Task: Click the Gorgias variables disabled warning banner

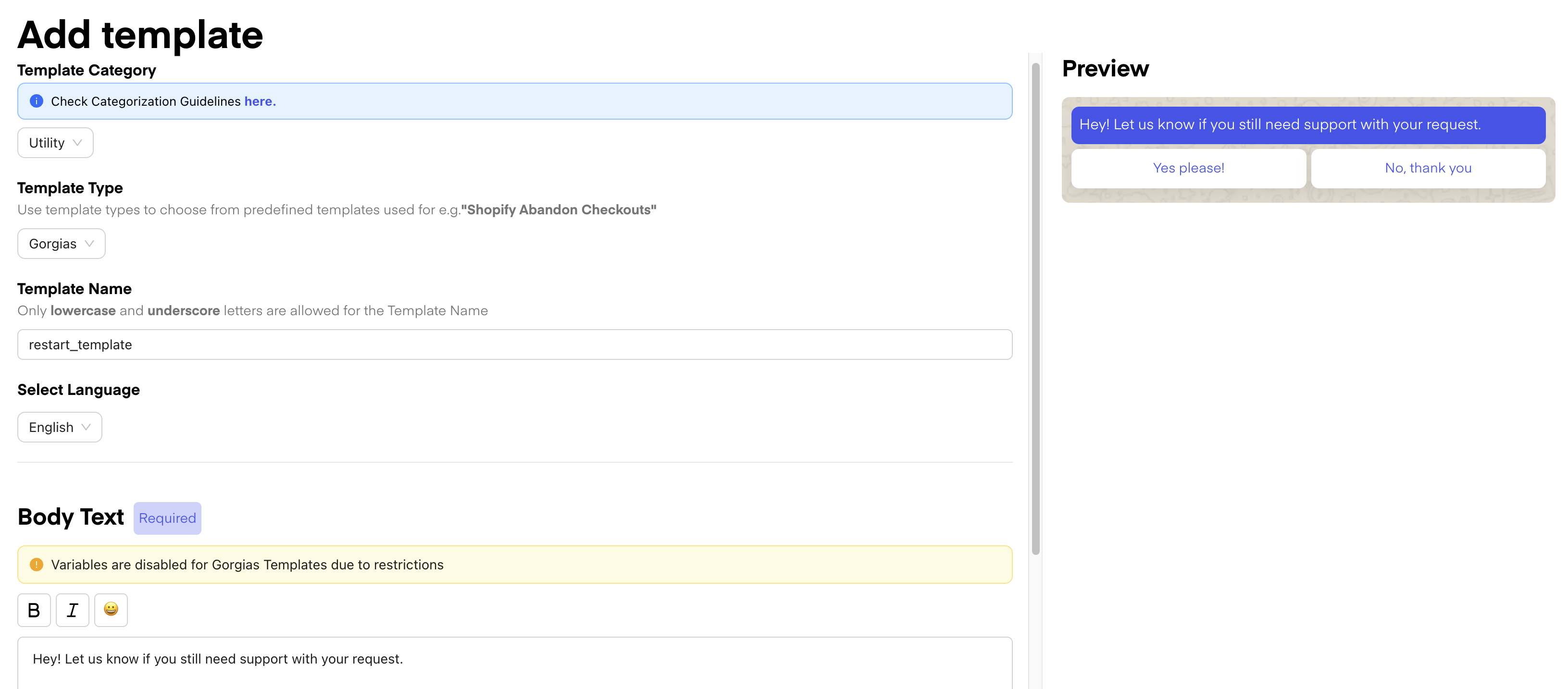Action: coord(514,564)
